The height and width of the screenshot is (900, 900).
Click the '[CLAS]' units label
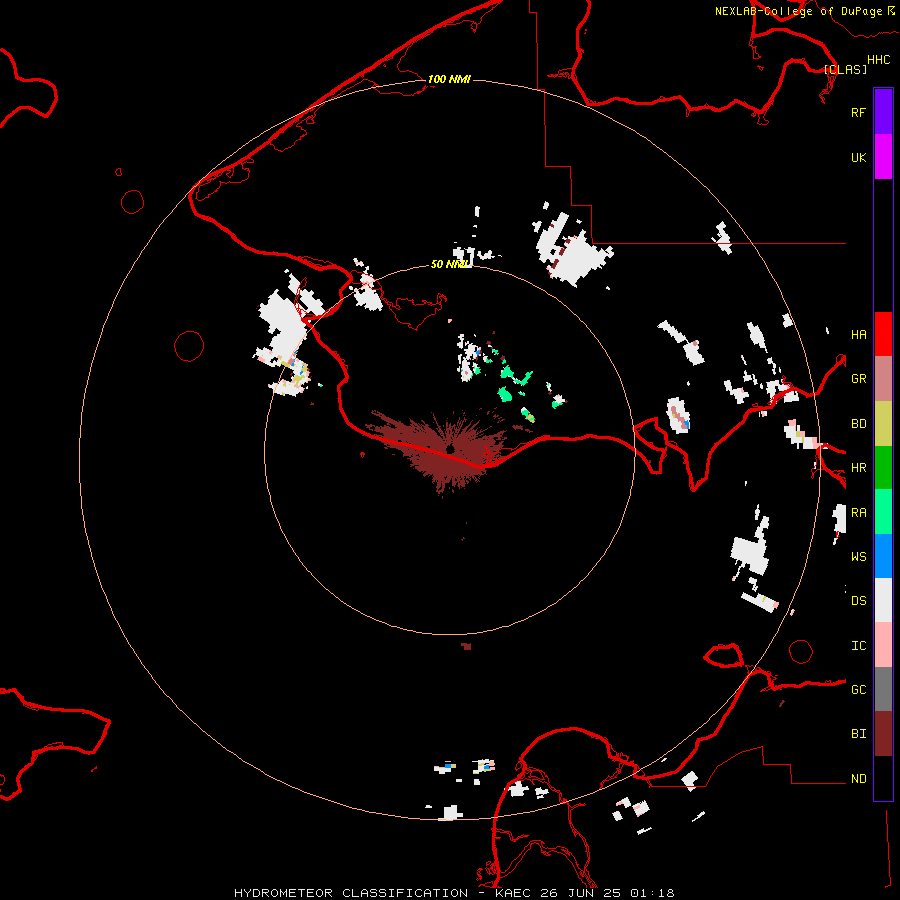(x=845, y=69)
